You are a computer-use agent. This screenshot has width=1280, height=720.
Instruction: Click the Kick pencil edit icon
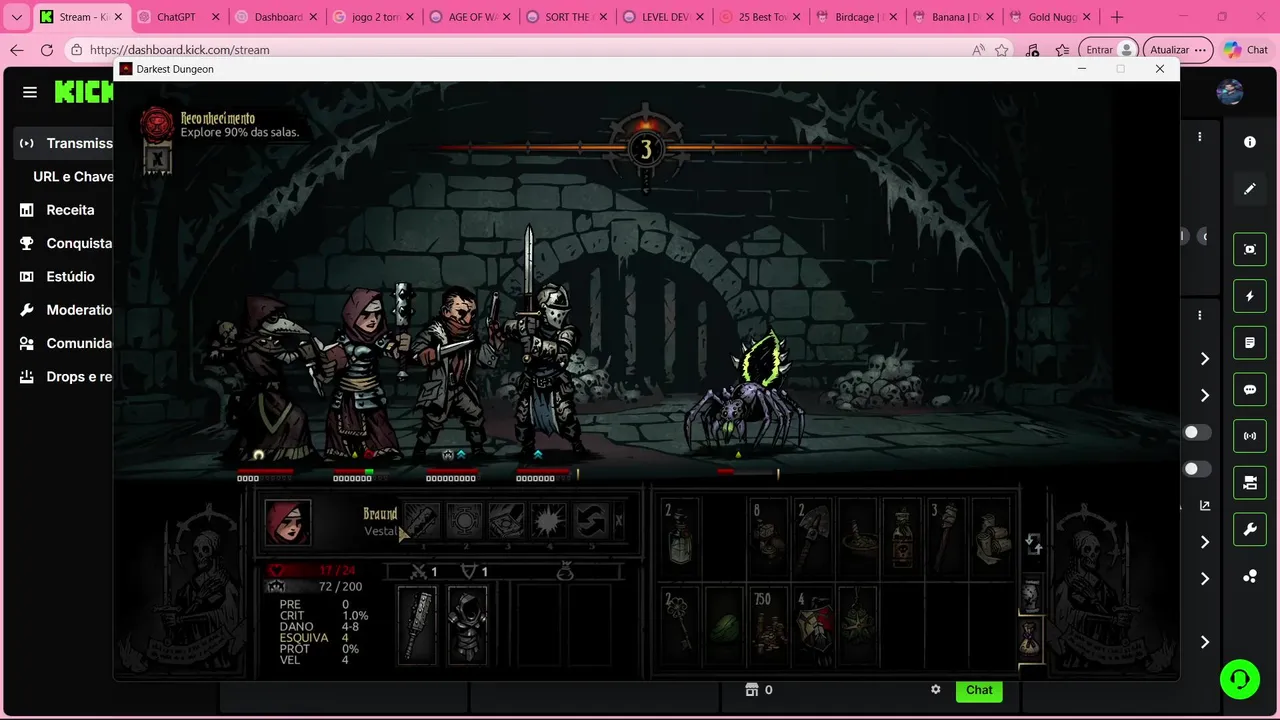coord(1250,188)
